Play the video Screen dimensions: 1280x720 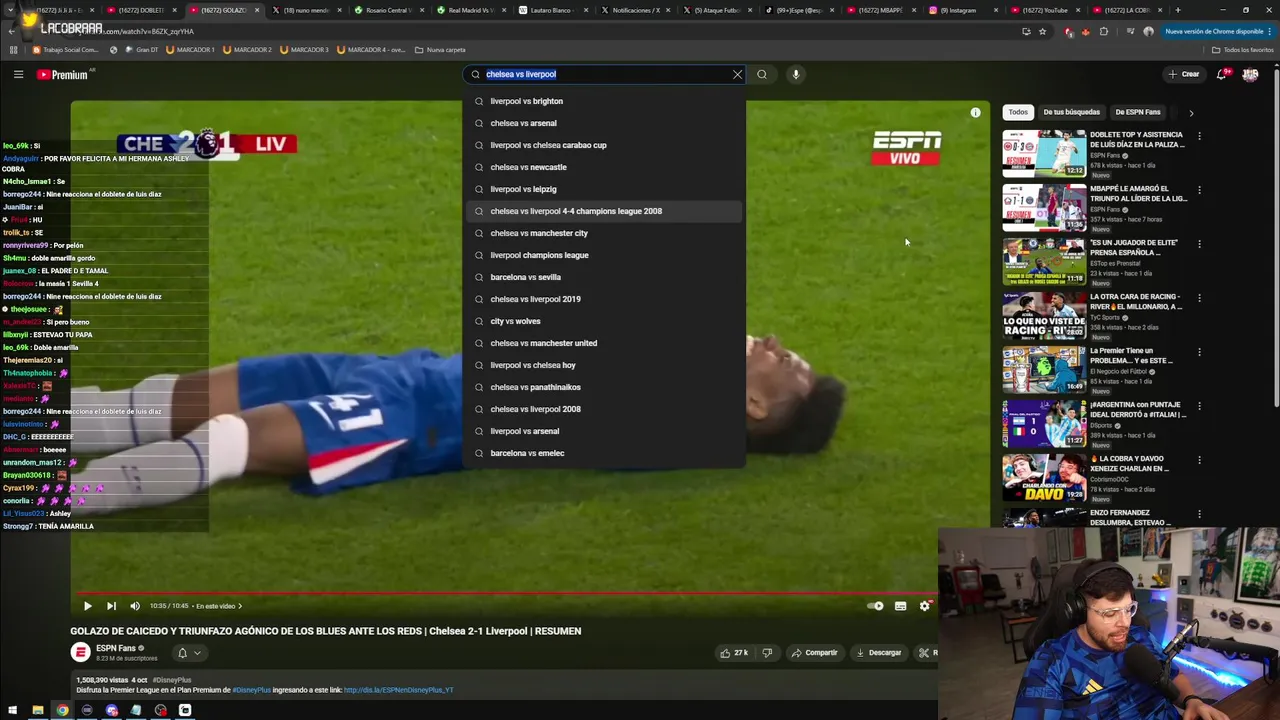click(x=87, y=606)
